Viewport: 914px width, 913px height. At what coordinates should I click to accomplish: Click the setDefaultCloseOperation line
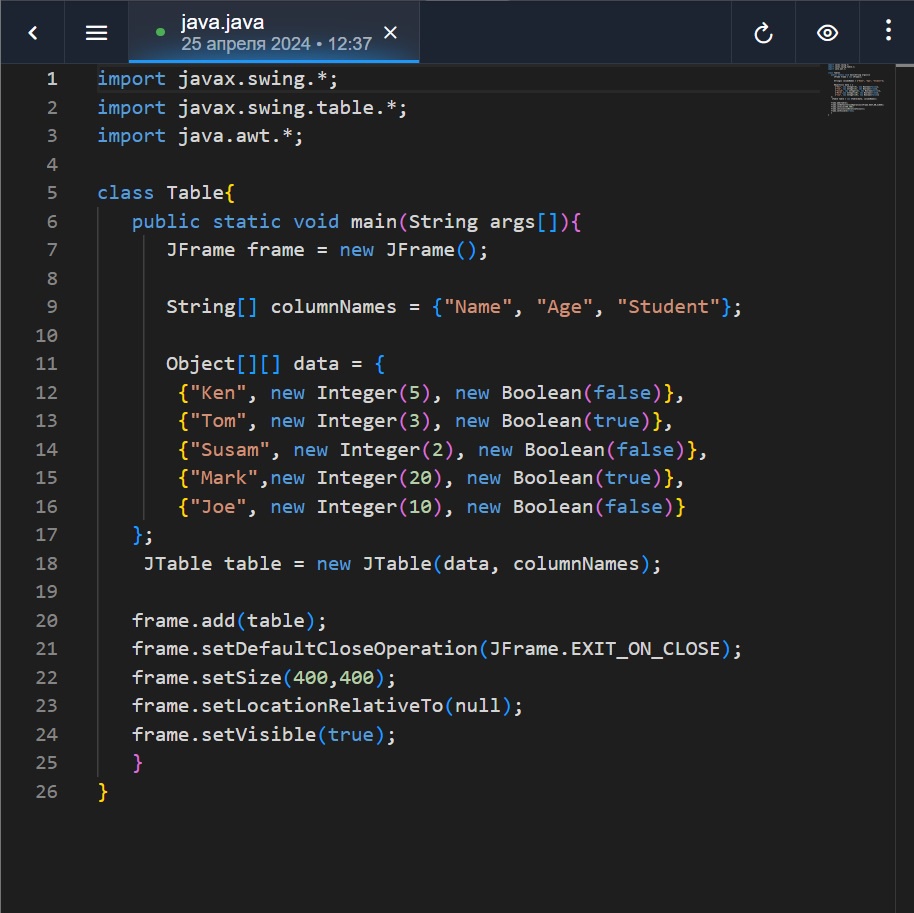[437, 649]
